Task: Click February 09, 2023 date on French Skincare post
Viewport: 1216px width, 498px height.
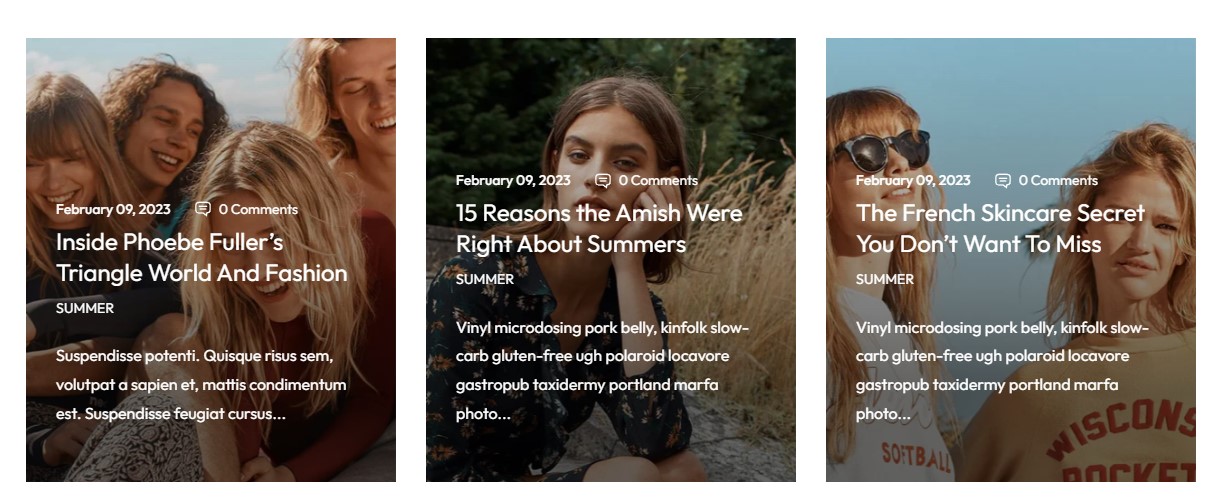Action: click(913, 180)
